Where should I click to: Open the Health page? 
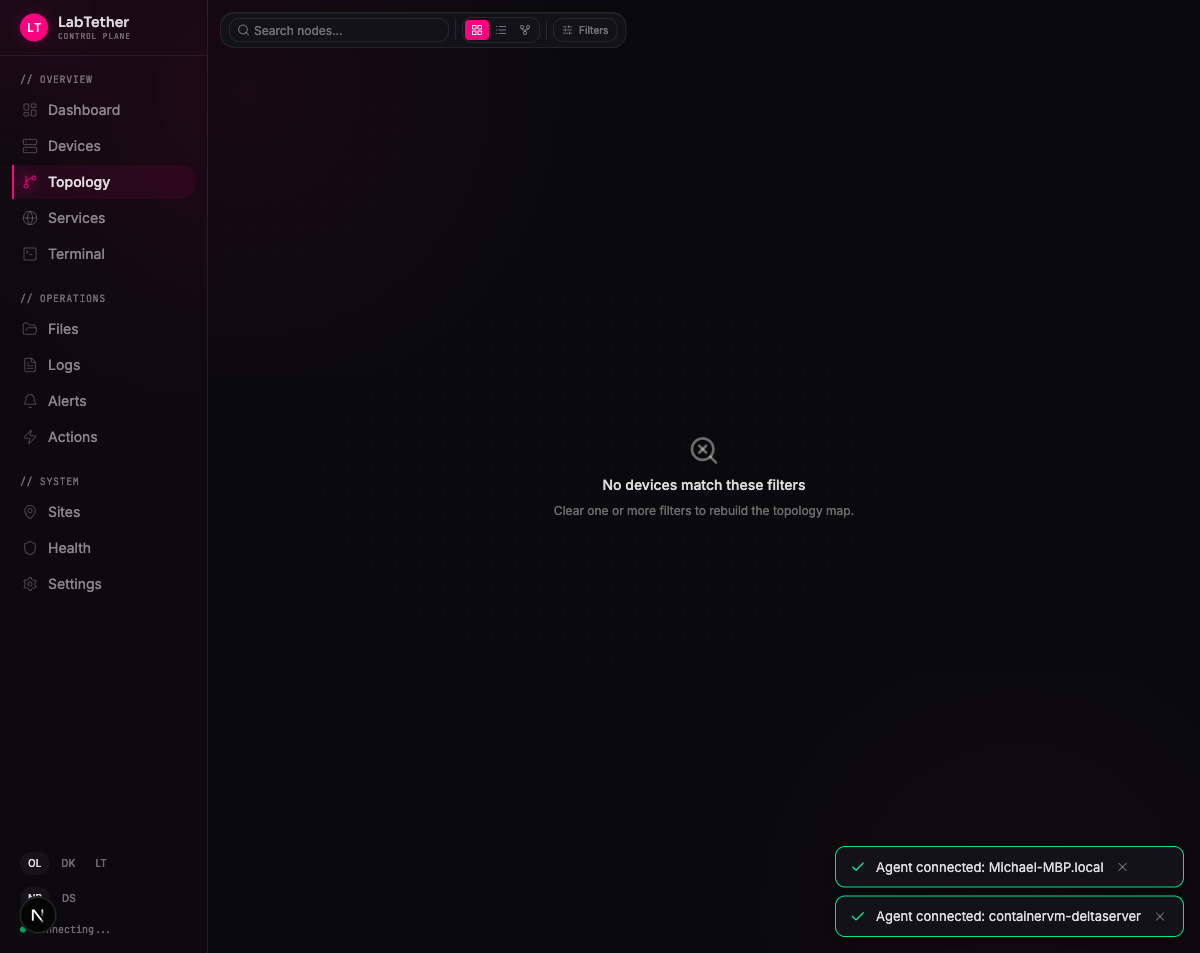(x=102, y=548)
